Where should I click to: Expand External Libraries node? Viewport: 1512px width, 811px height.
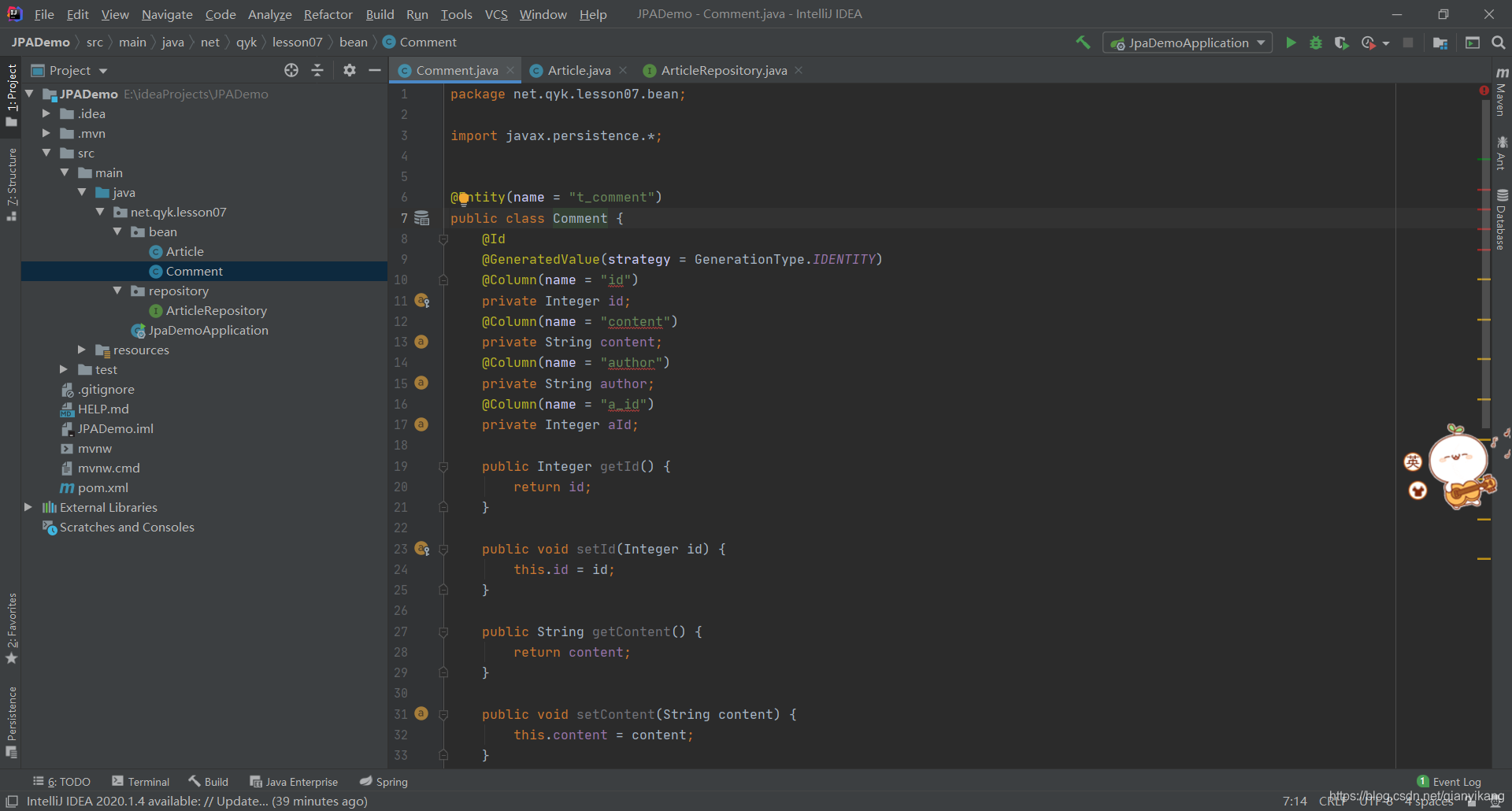click(28, 507)
